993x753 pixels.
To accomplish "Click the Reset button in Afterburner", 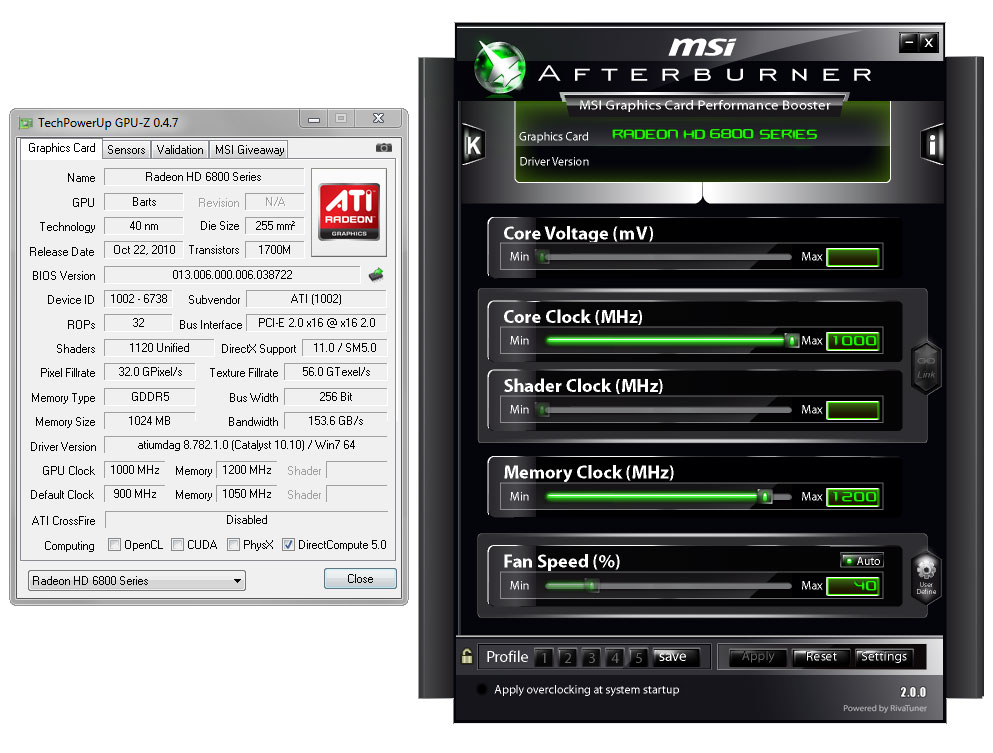I will 821,657.
